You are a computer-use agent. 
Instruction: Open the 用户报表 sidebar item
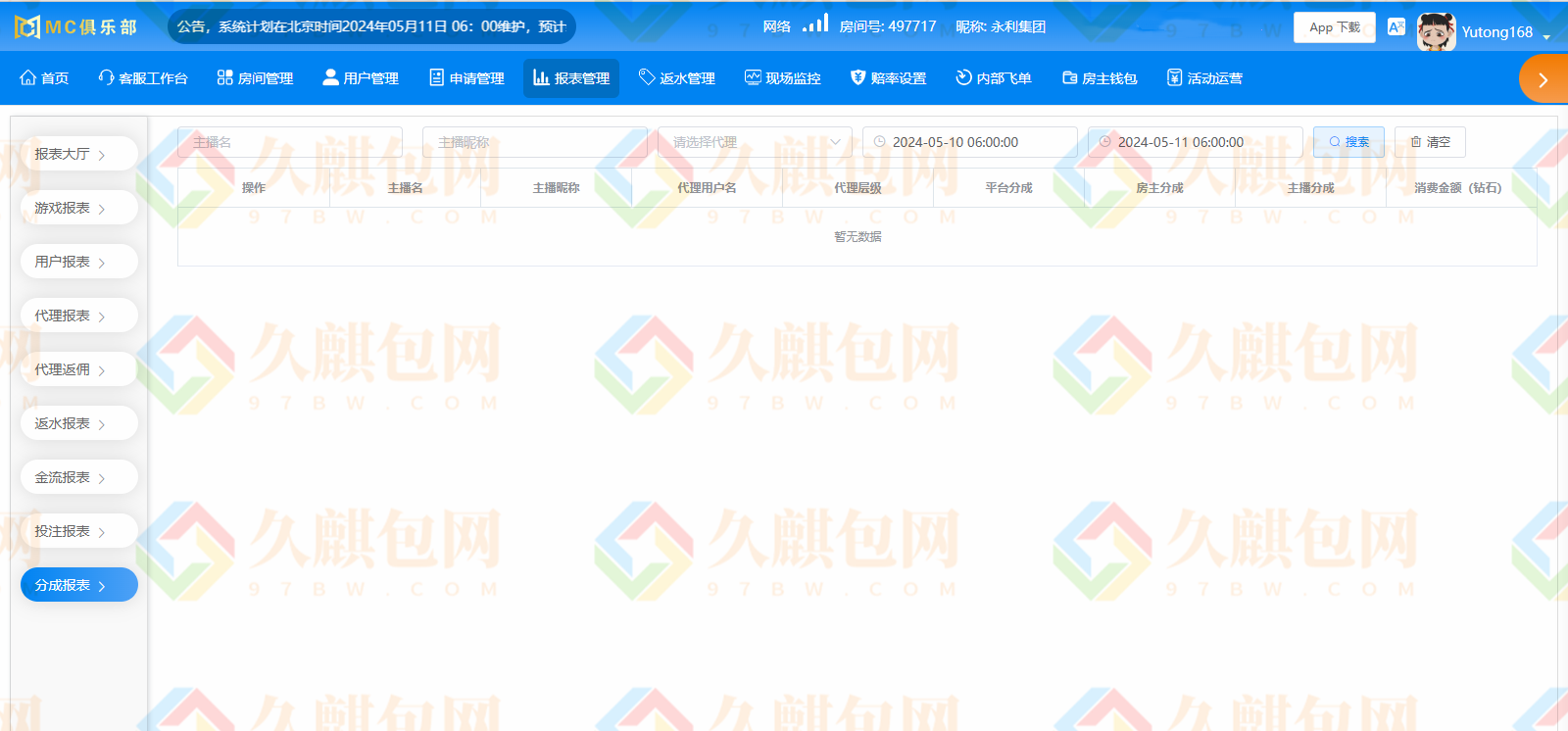(x=79, y=262)
